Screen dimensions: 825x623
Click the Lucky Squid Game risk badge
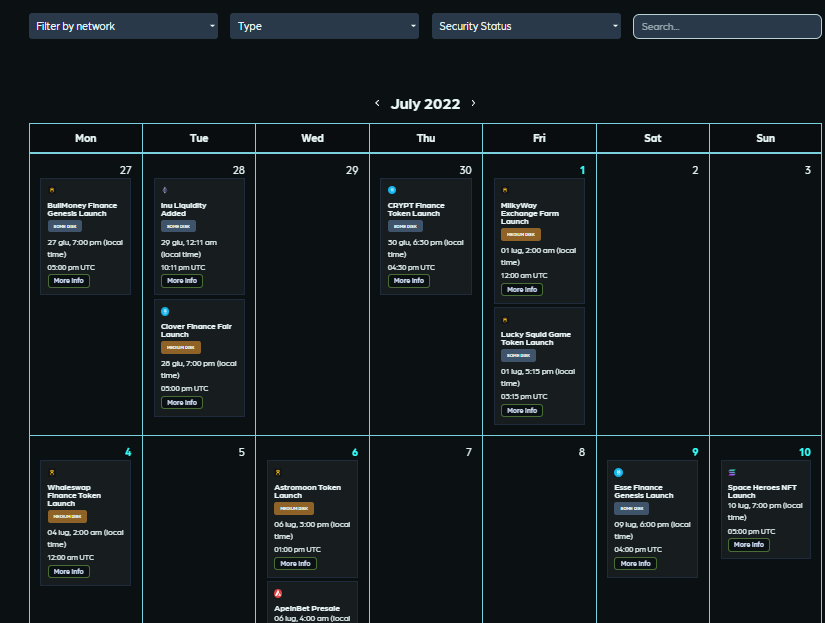pos(518,356)
